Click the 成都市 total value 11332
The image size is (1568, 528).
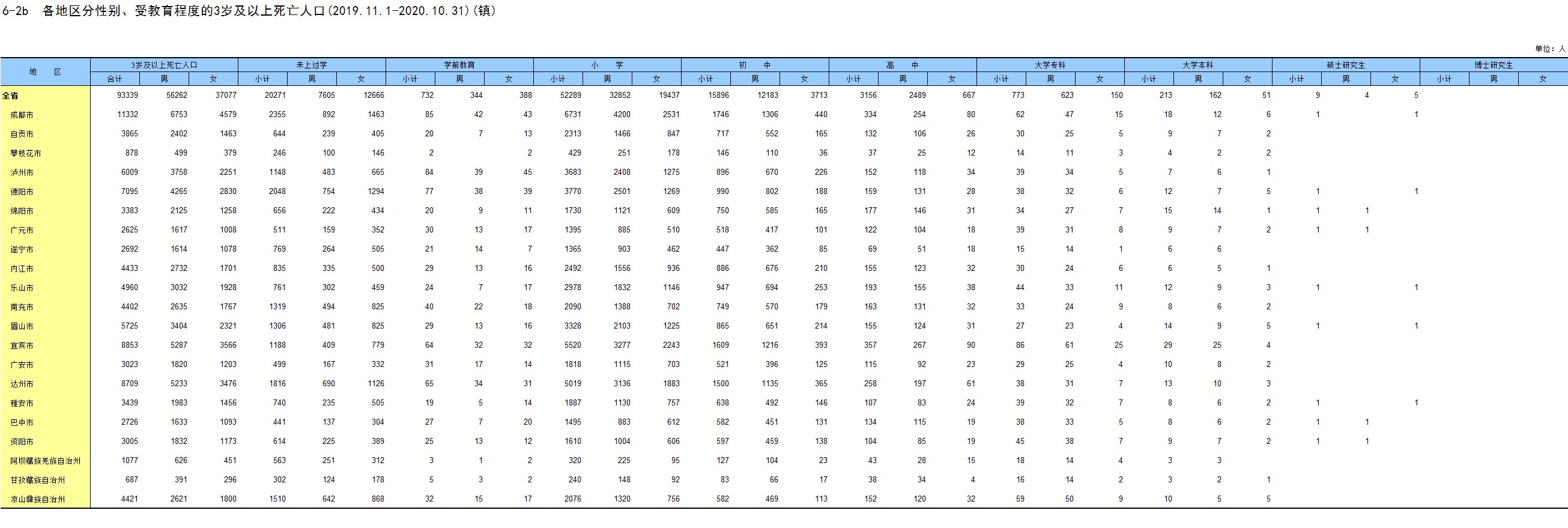(x=128, y=115)
